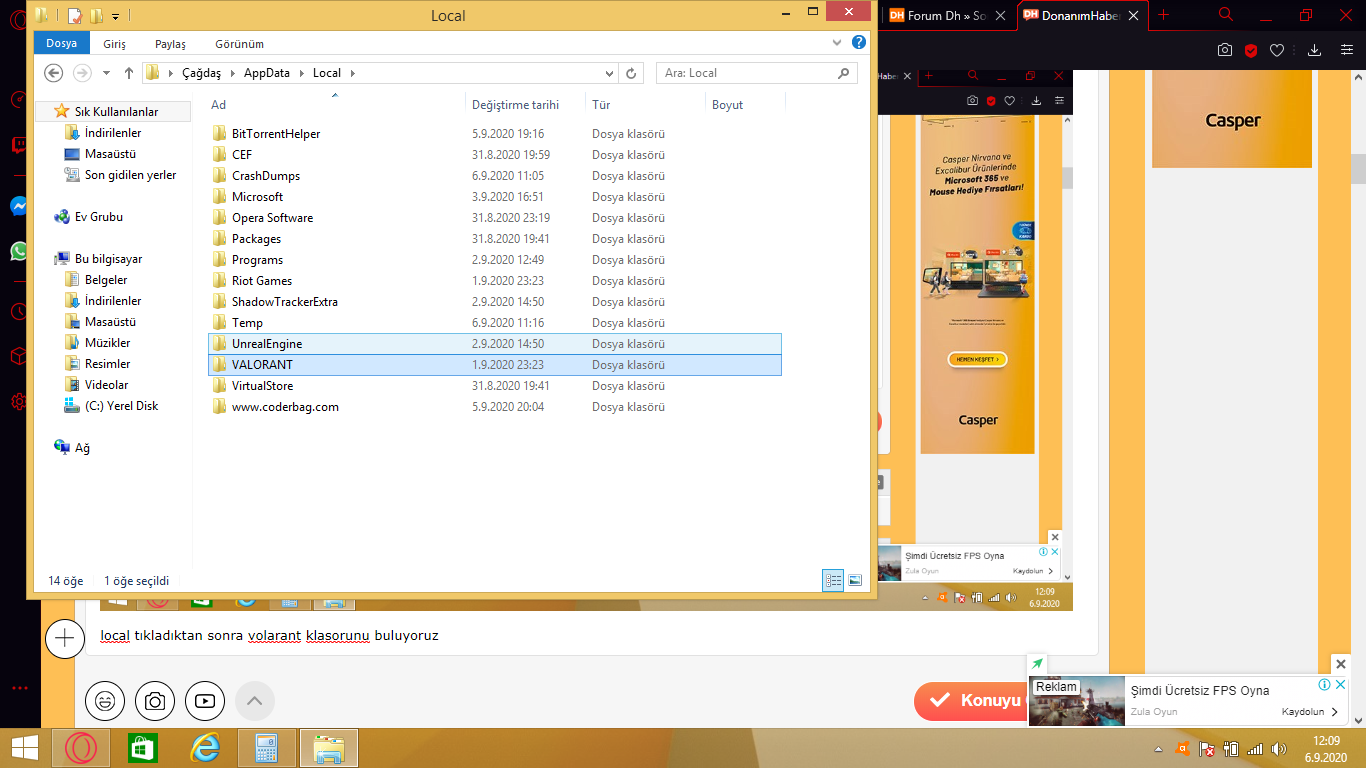The width and height of the screenshot is (1366, 768).
Task: Click Opera bookmark heart icon
Action: pos(1277,50)
